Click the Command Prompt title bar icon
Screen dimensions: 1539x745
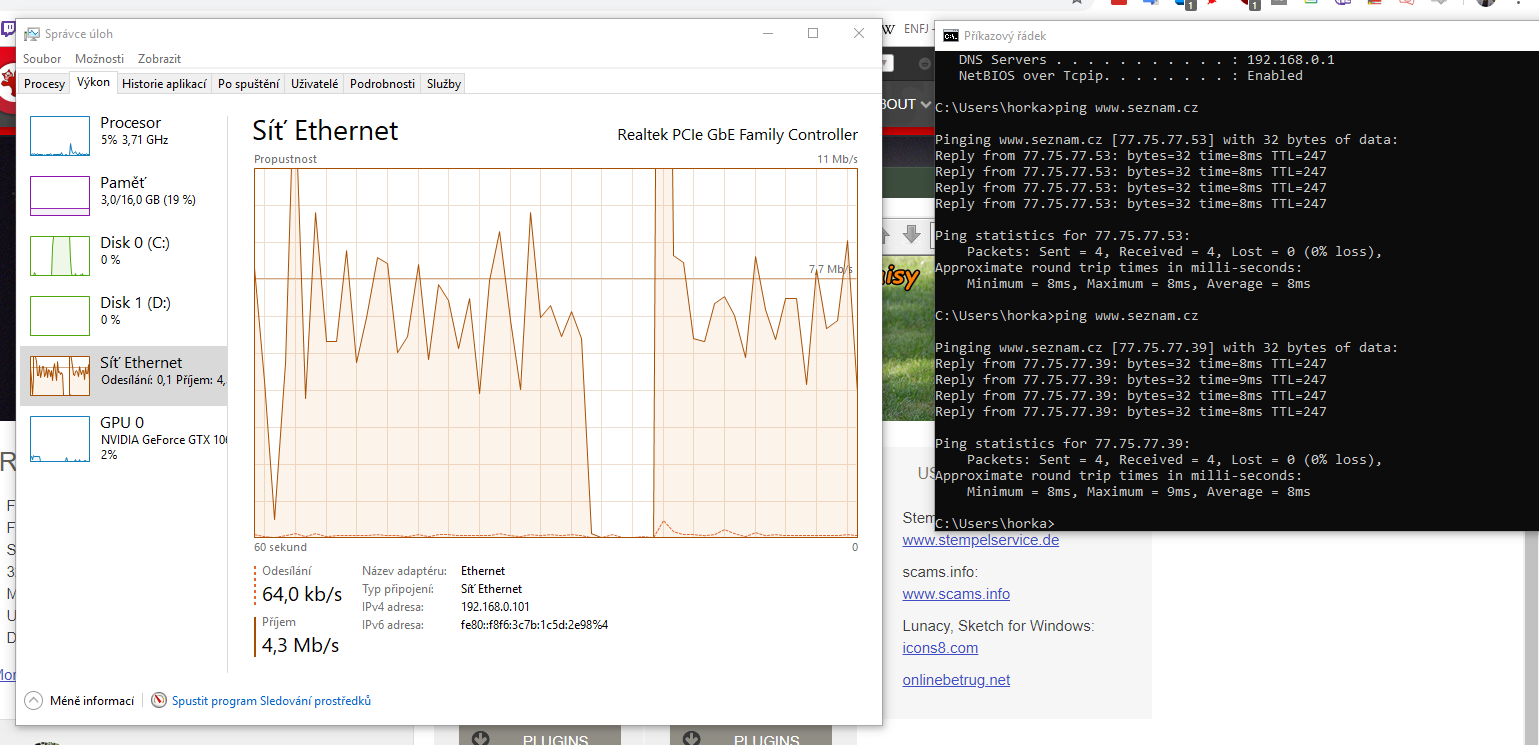coord(951,35)
